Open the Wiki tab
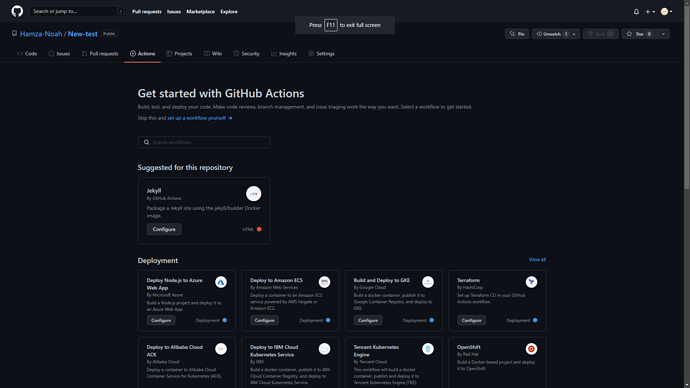 (213, 54)
